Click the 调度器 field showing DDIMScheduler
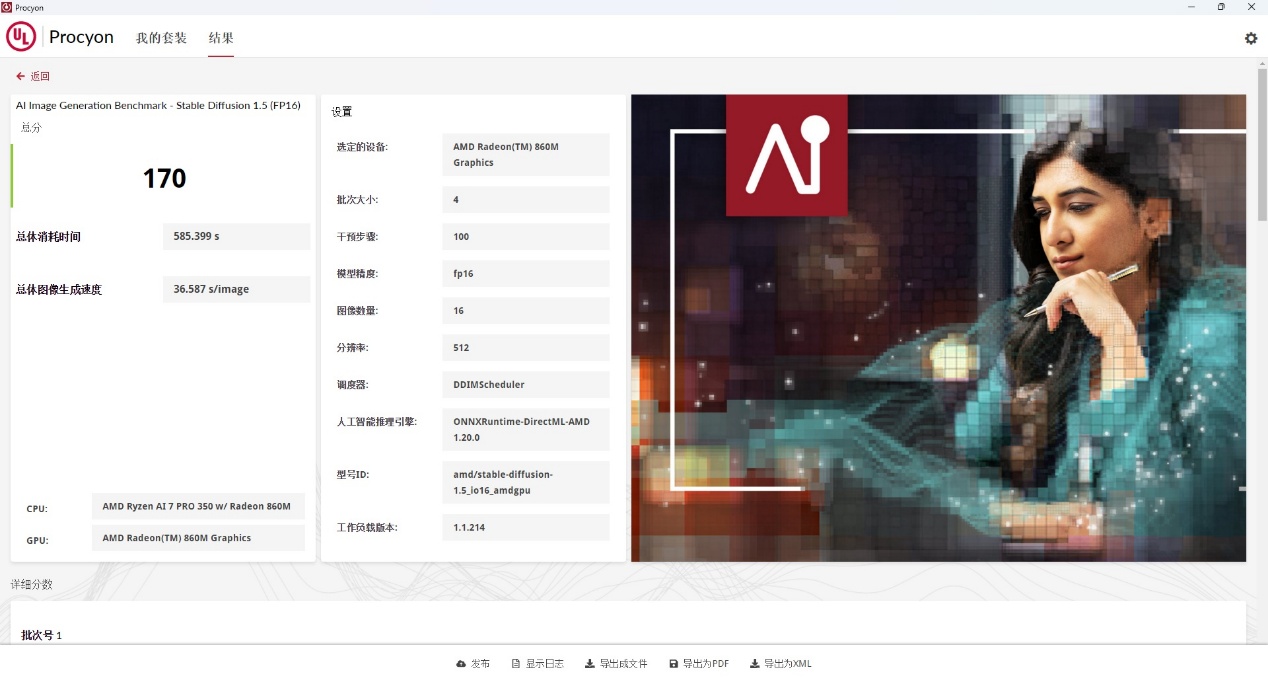 point(525,384)
